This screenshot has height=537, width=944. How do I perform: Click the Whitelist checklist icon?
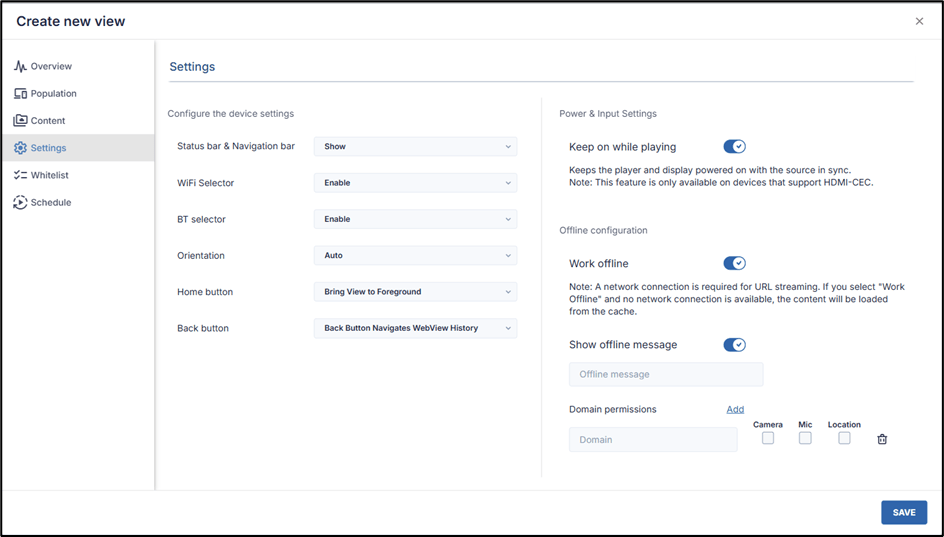click(x=20, y=175)
